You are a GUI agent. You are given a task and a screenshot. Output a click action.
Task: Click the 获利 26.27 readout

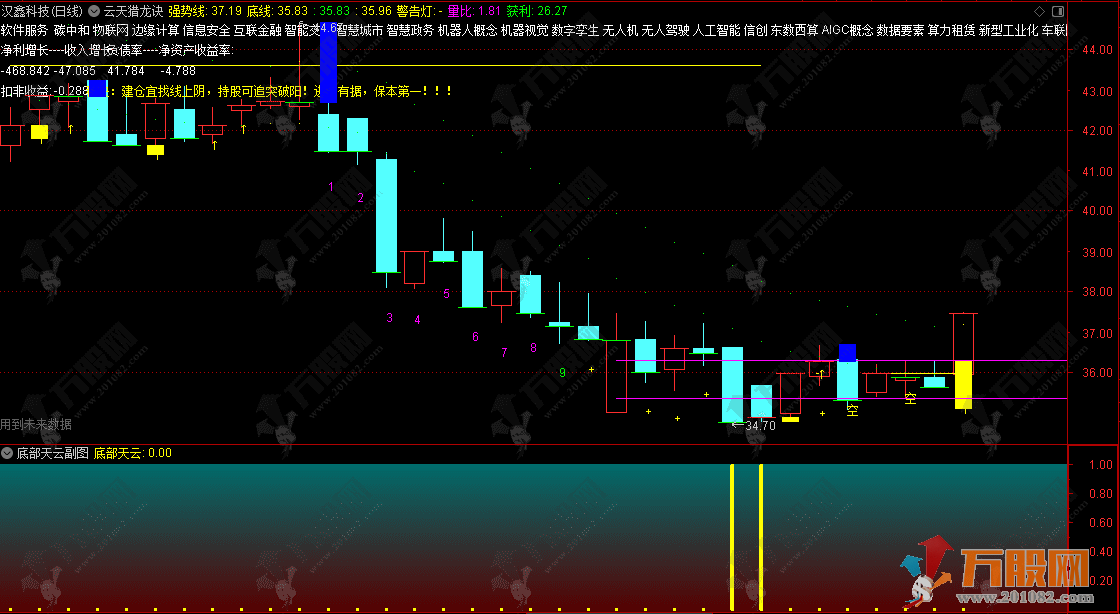coord(536,11)
